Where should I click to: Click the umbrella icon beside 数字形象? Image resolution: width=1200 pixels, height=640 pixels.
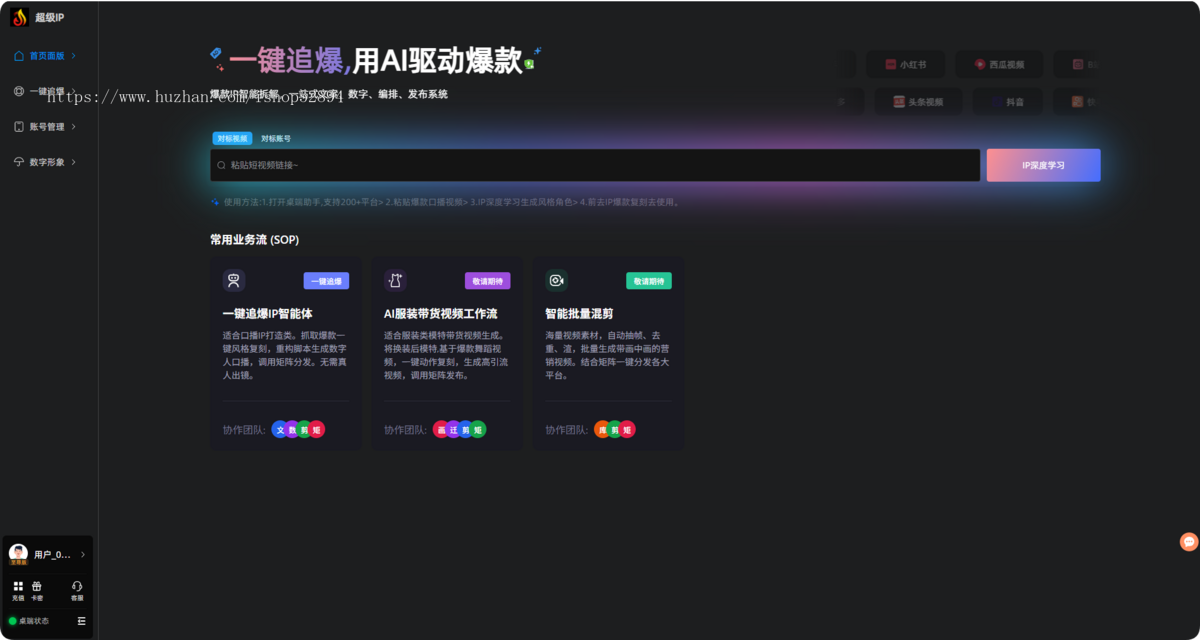coord(19,162)
